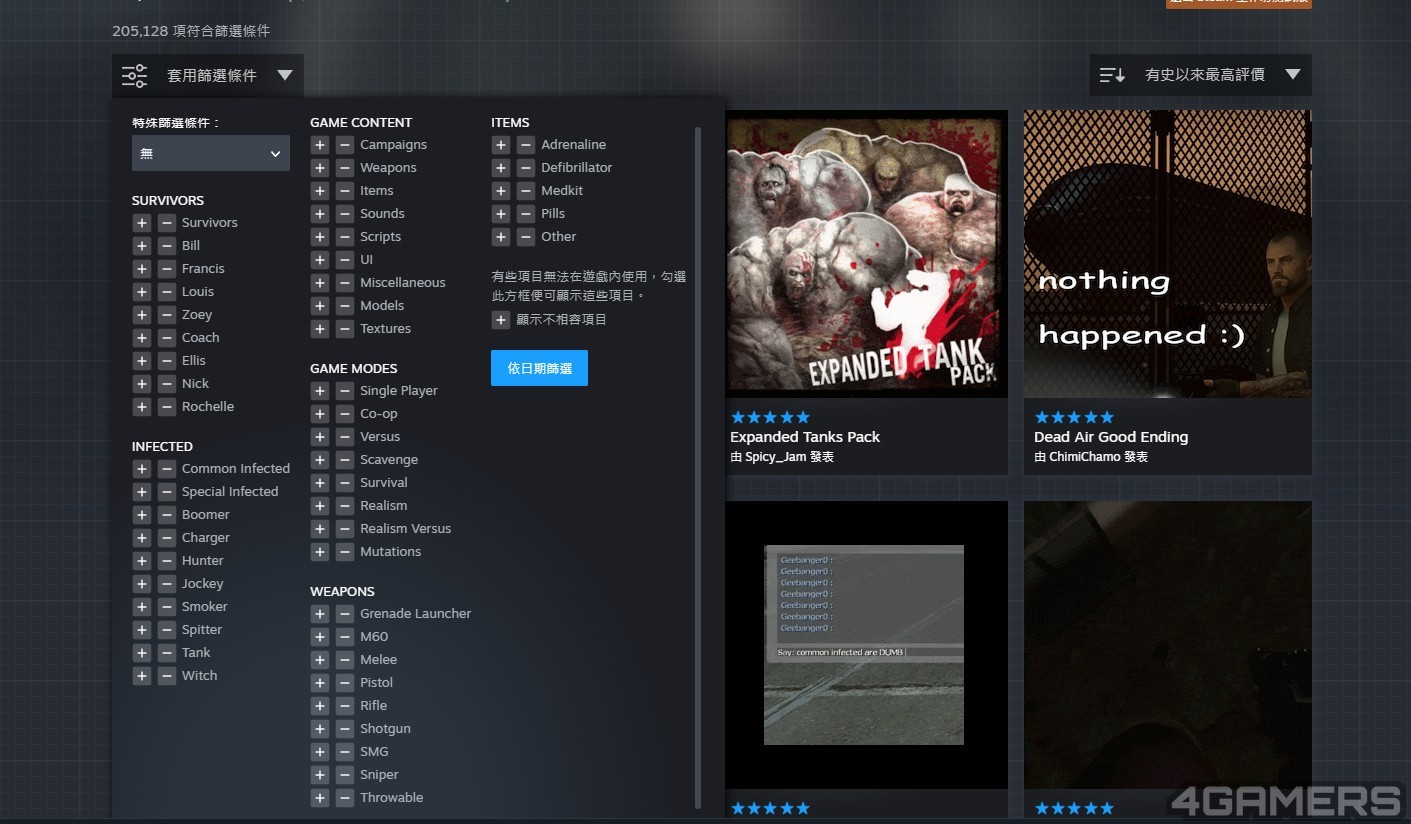Select the Realism Versus filter label
Image resolution: width=1411 pixels, height=824 pixels.
click(x=405, y=529)
